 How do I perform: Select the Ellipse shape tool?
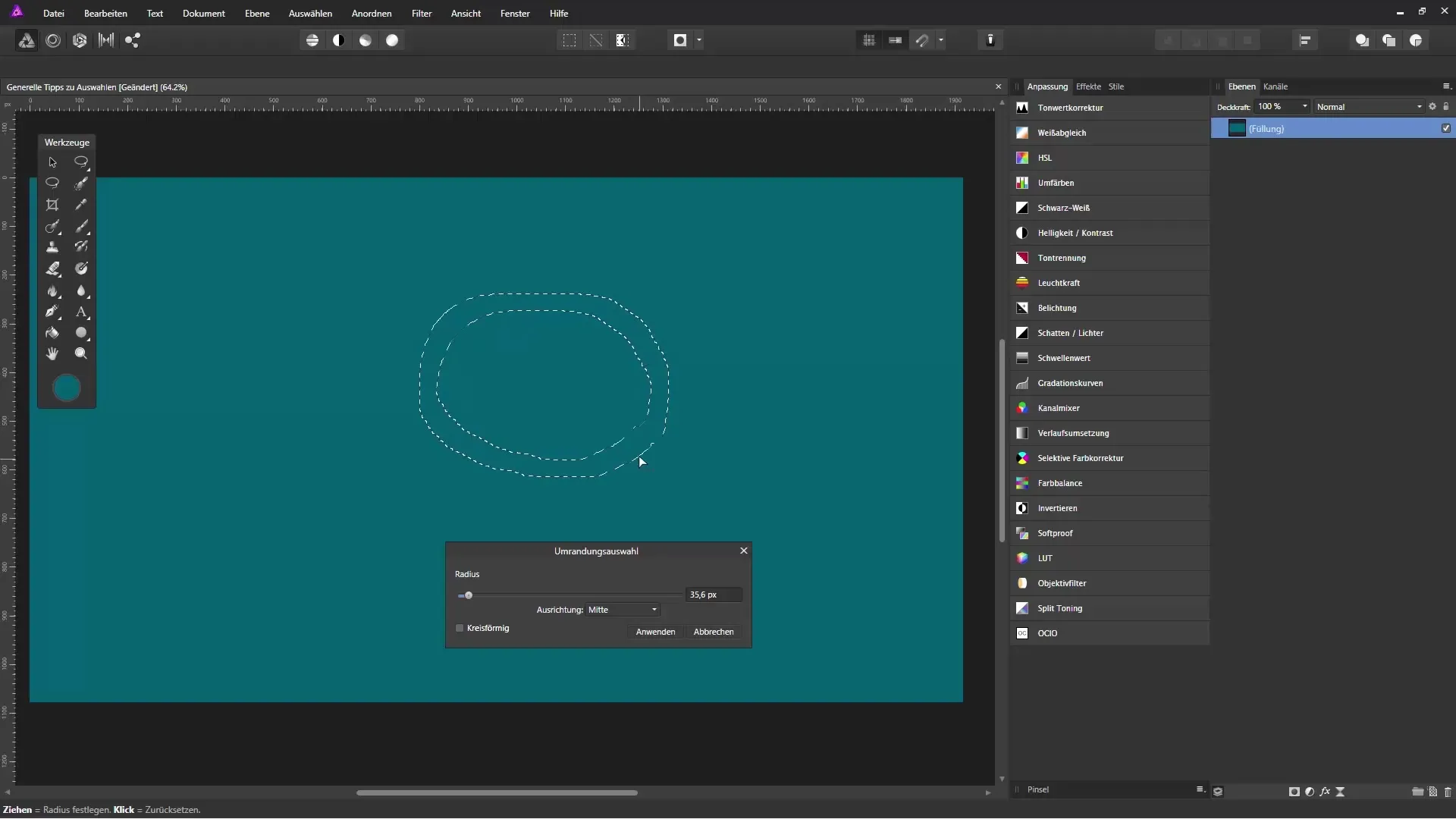pos(81,333)
